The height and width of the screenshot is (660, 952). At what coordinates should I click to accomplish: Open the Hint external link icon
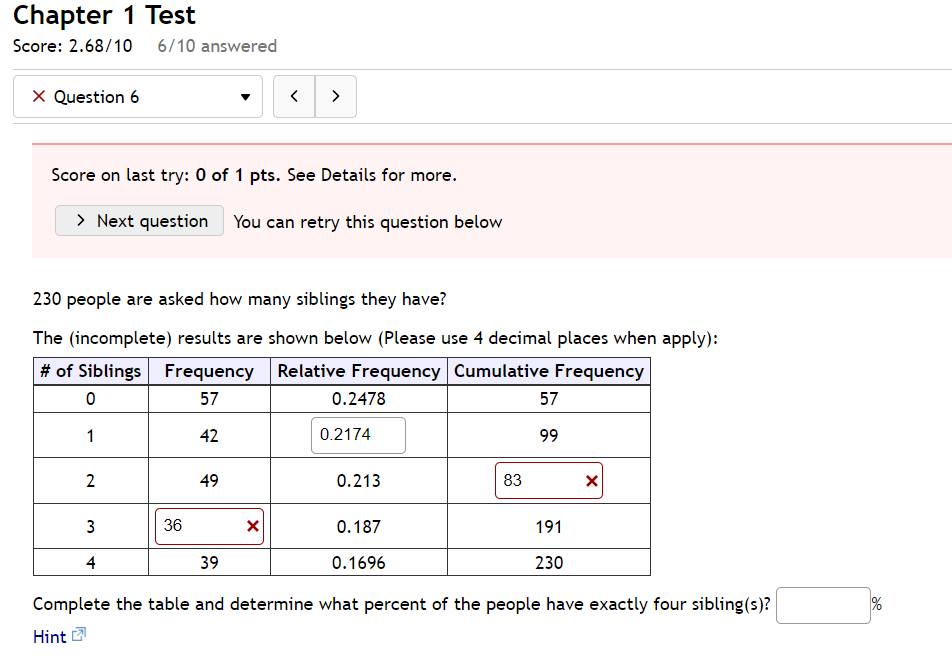pyautogui.click(x=77, y=635)
